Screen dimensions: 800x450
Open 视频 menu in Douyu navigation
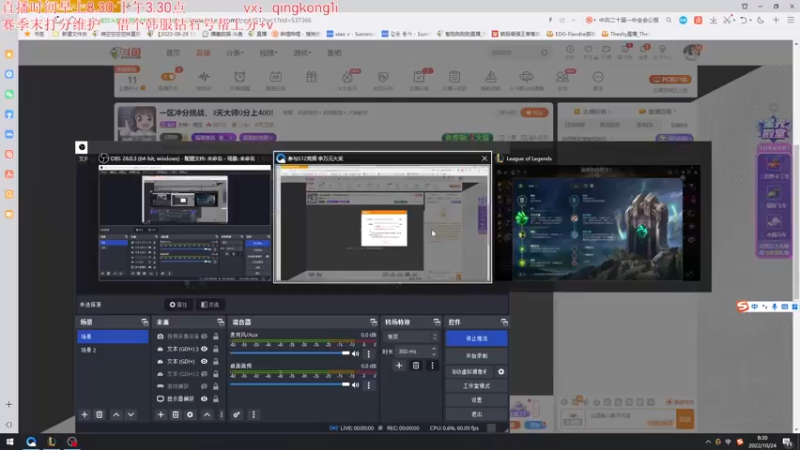[x=268, y=53]
